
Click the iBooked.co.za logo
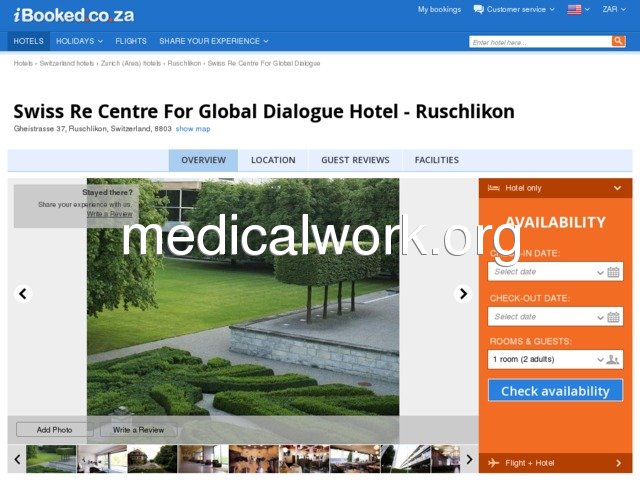(x=74, y=16)
